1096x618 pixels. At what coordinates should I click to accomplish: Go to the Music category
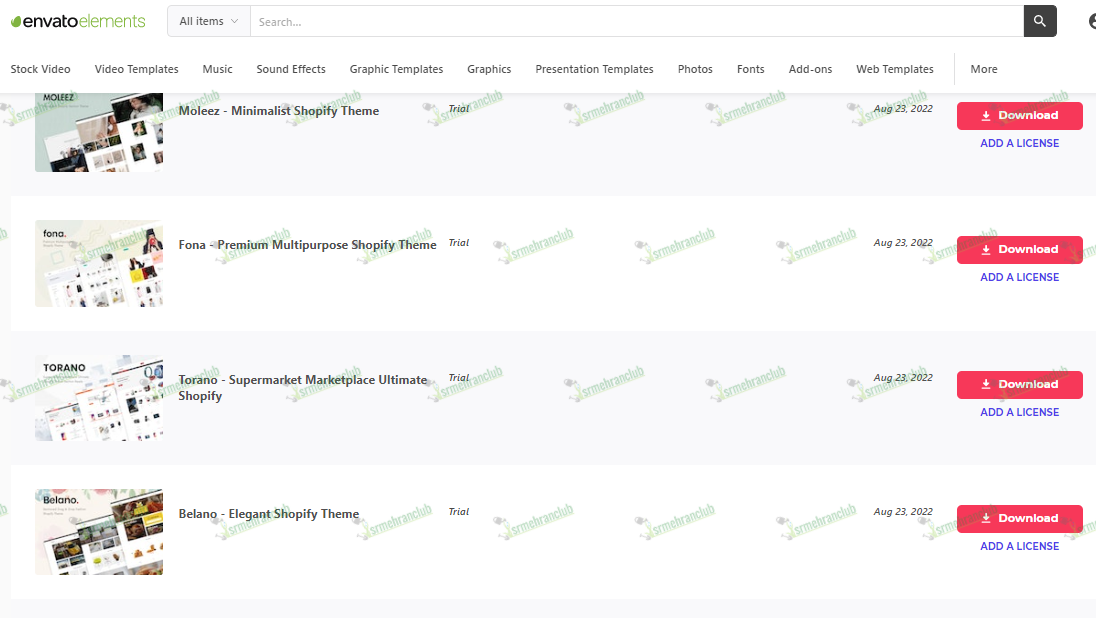click(x=217, y=69)
